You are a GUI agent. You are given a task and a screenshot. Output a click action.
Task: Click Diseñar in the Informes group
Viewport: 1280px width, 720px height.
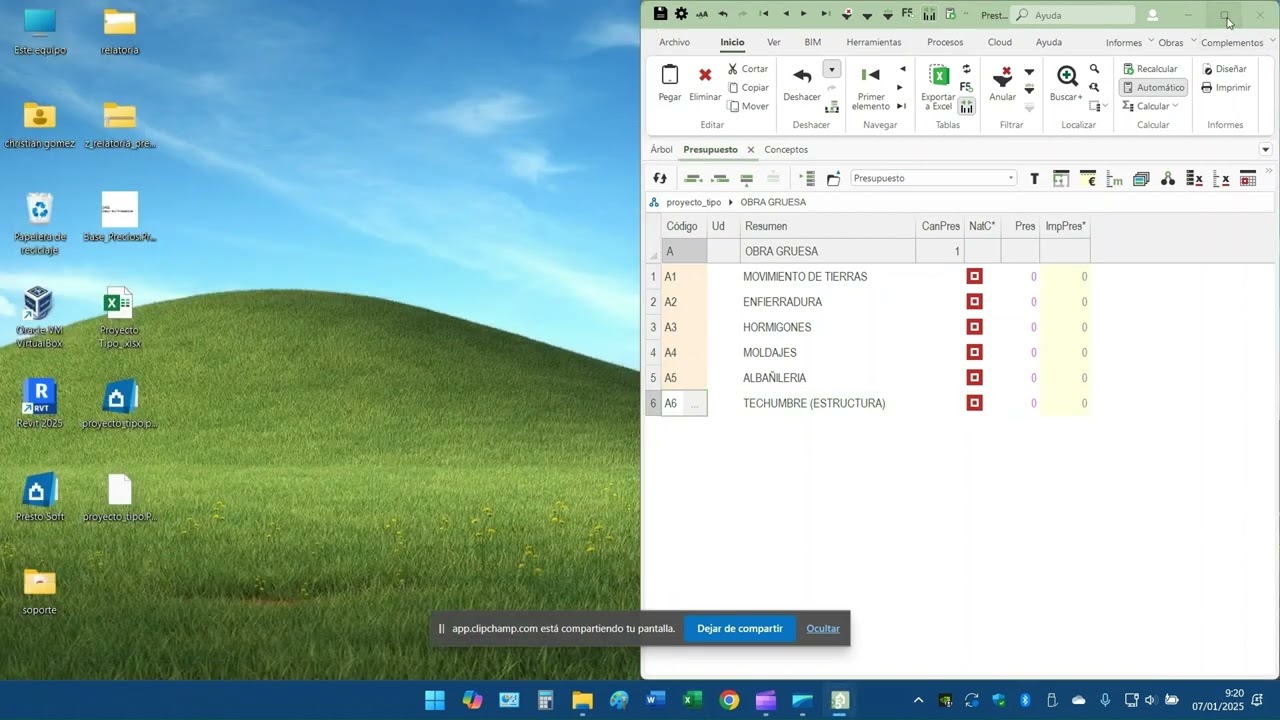click(1224, 69)
